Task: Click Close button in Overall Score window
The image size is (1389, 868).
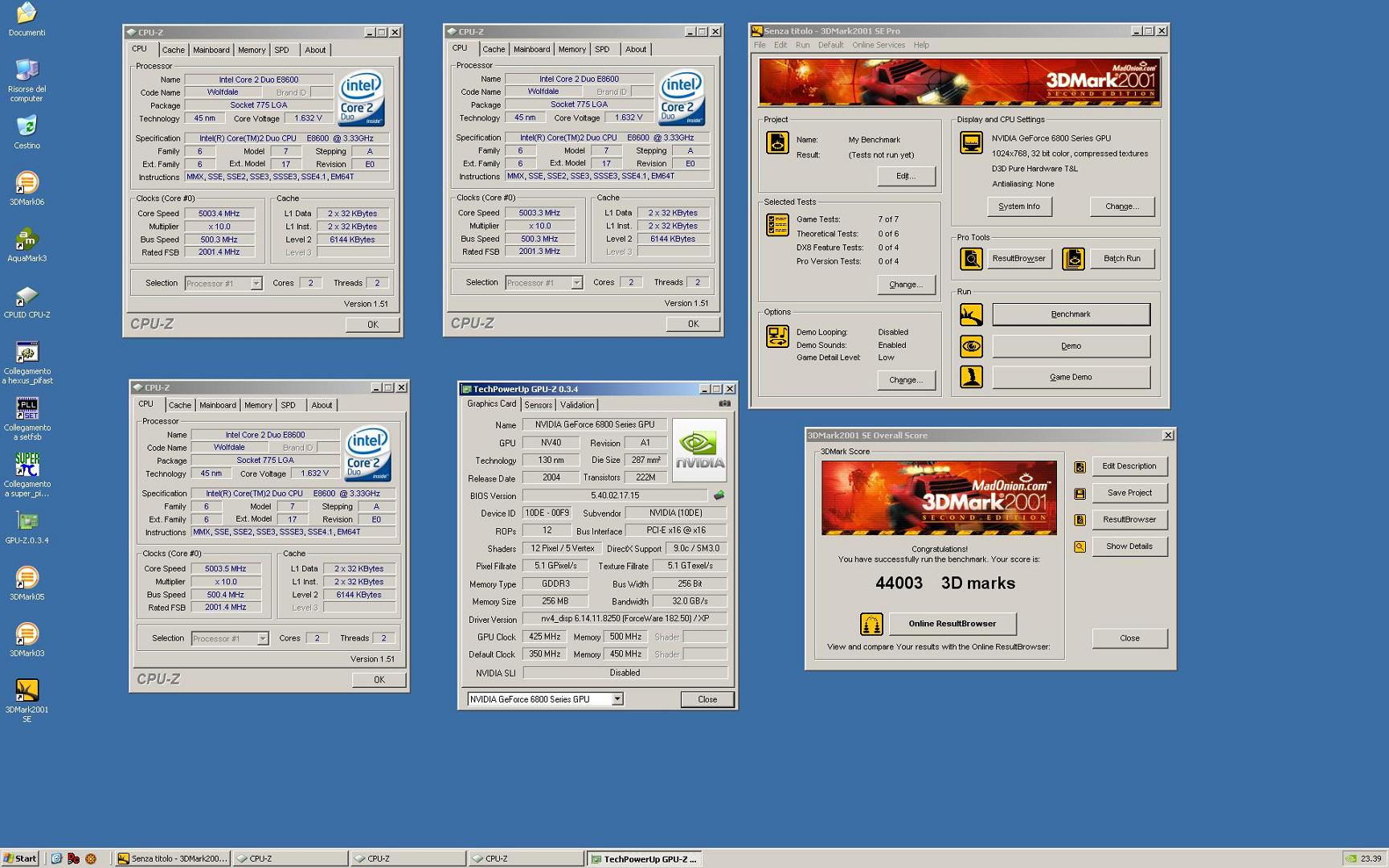Action: click(x=1129, y=638)
